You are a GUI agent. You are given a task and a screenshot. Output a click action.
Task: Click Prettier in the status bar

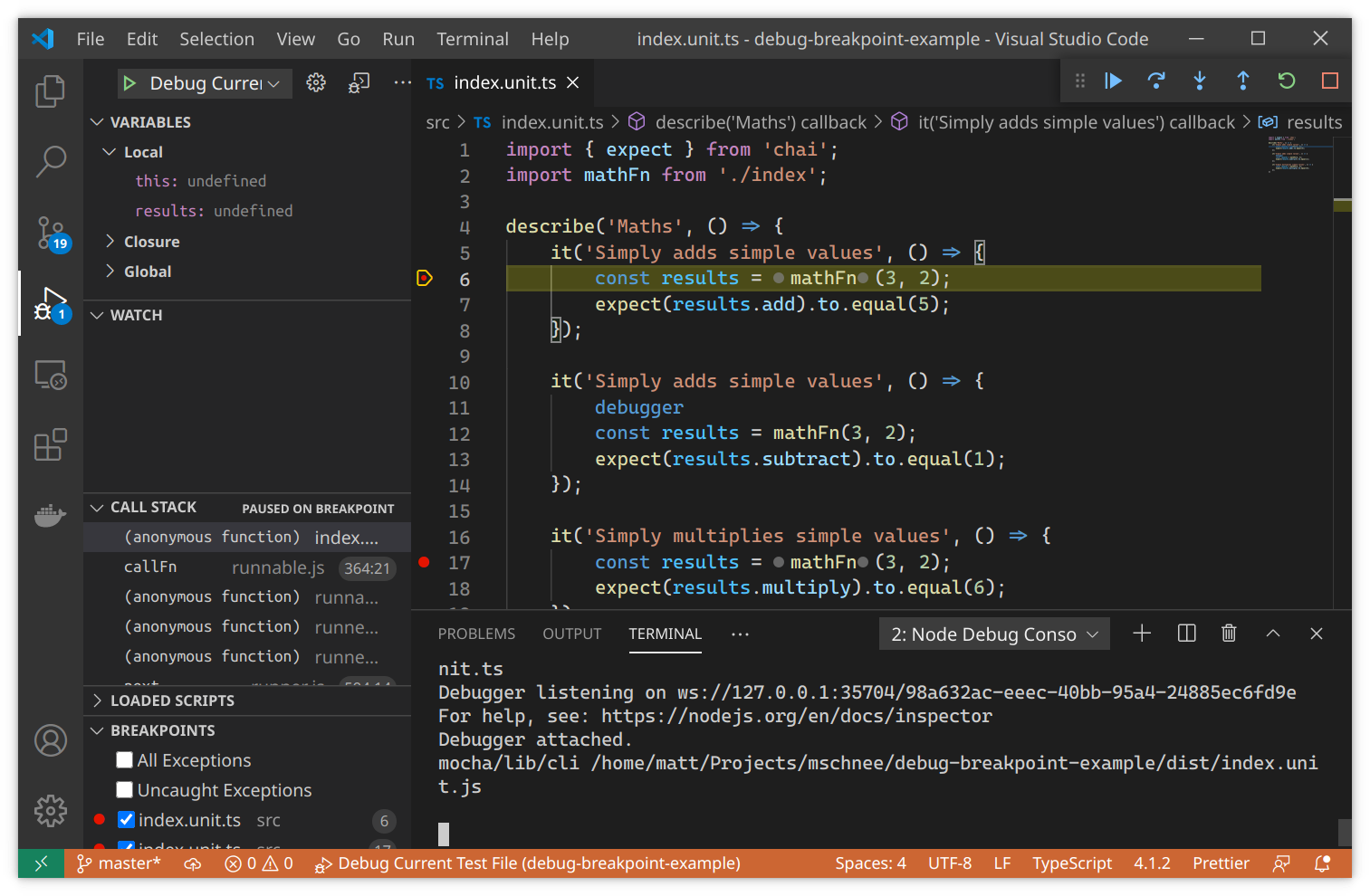pos(1221,863)
